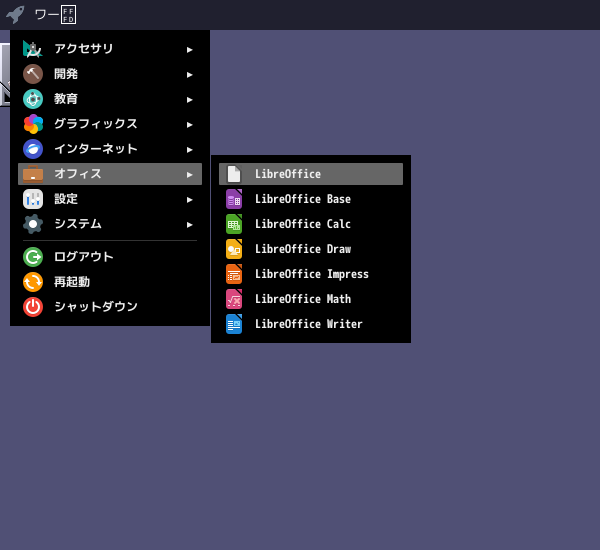The image size is (600, 550).
Task: Open the 教育 menu category
Action: [x=110, y=99]
